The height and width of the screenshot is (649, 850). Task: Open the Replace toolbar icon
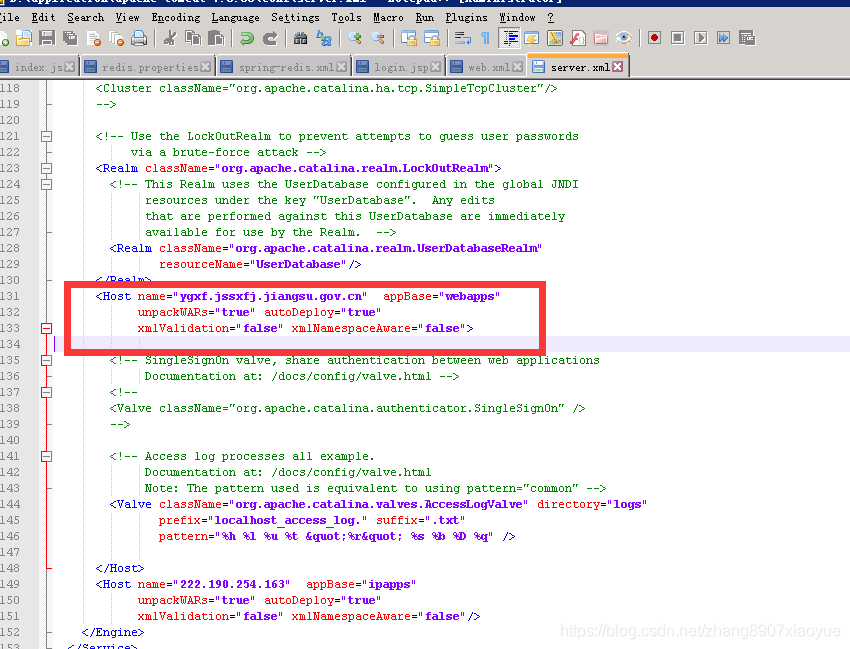[x=324, y=38]
